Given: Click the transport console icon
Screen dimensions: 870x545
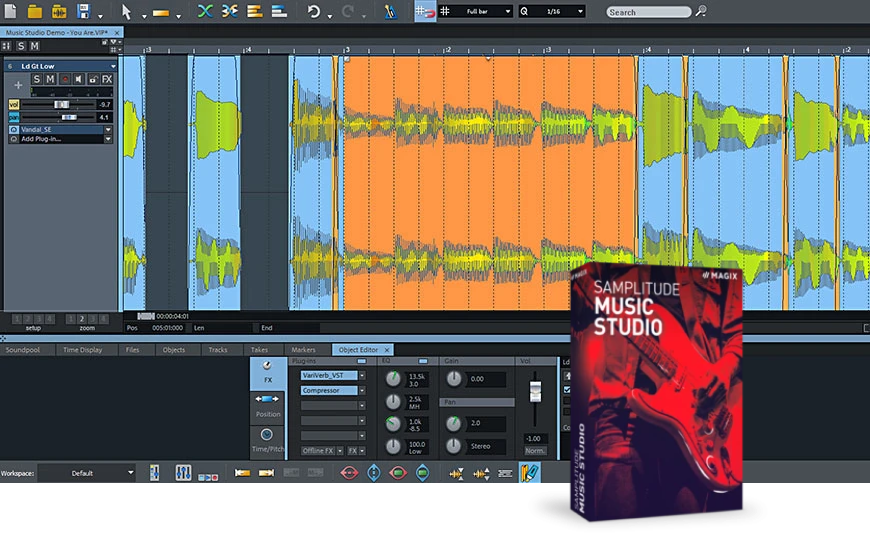Looking at the screenshot, I should (209, 477).
